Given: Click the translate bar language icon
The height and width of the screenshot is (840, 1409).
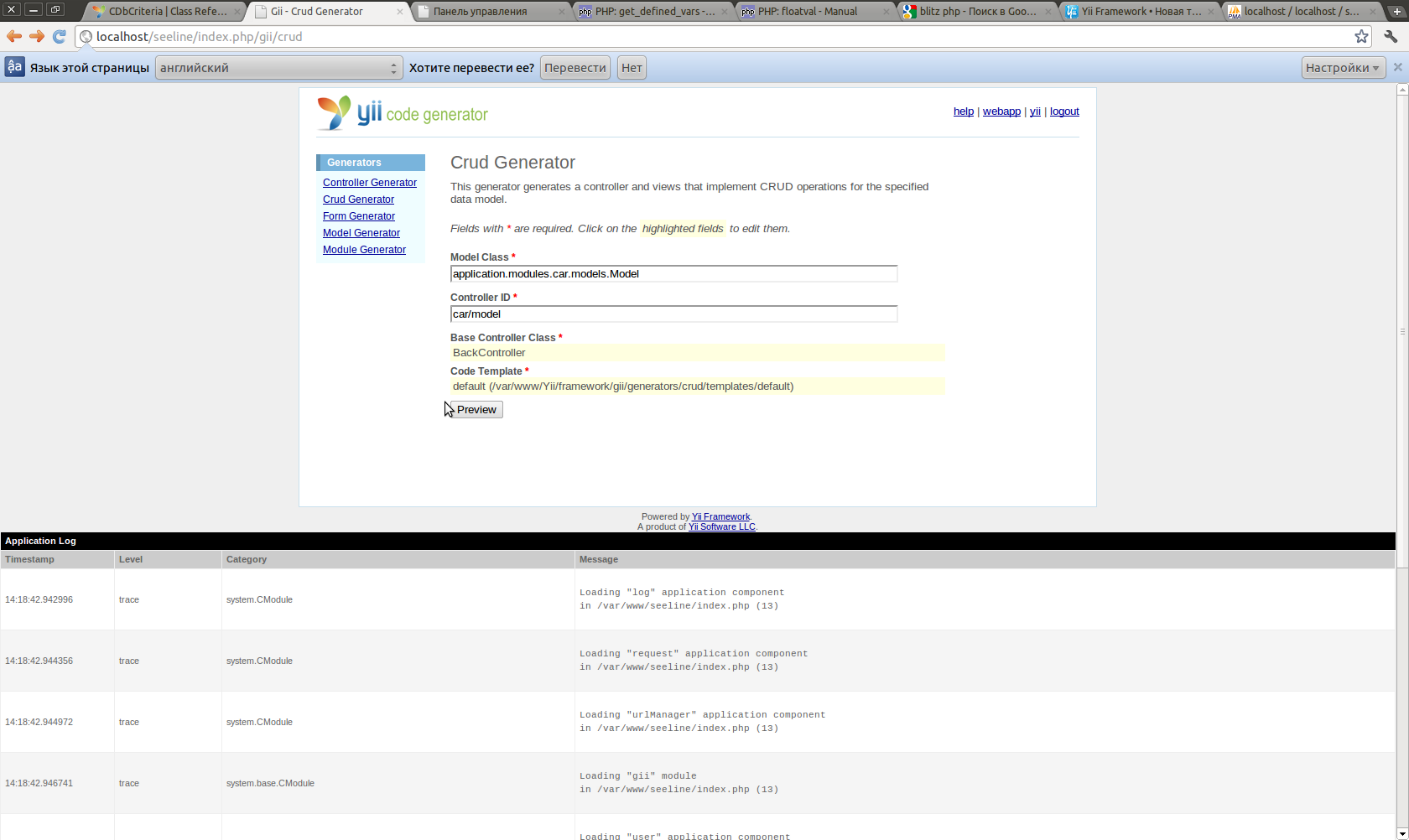Looking at the screenshot, I should 14,67.
